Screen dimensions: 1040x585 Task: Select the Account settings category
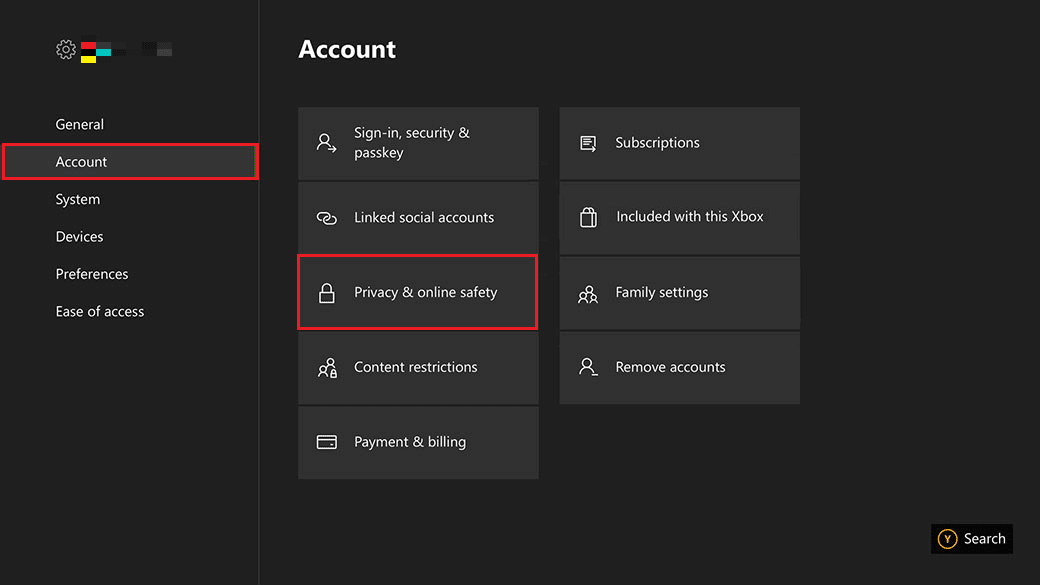pyautogui.click(x=130, y=161)
